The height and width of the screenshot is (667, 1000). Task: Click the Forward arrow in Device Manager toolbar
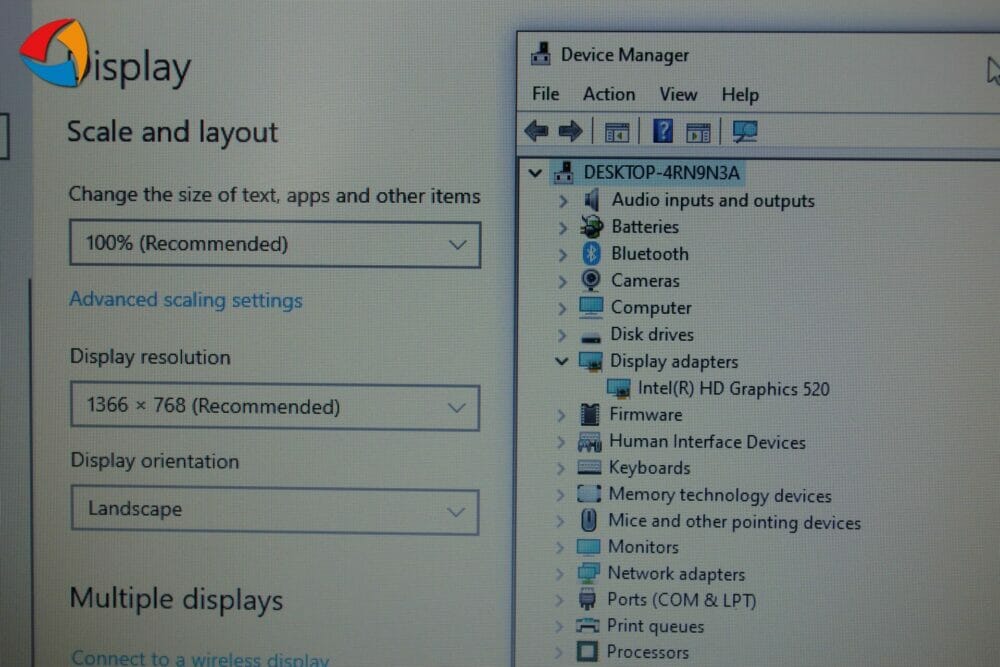pyautogui.click(x=570, y=131)
